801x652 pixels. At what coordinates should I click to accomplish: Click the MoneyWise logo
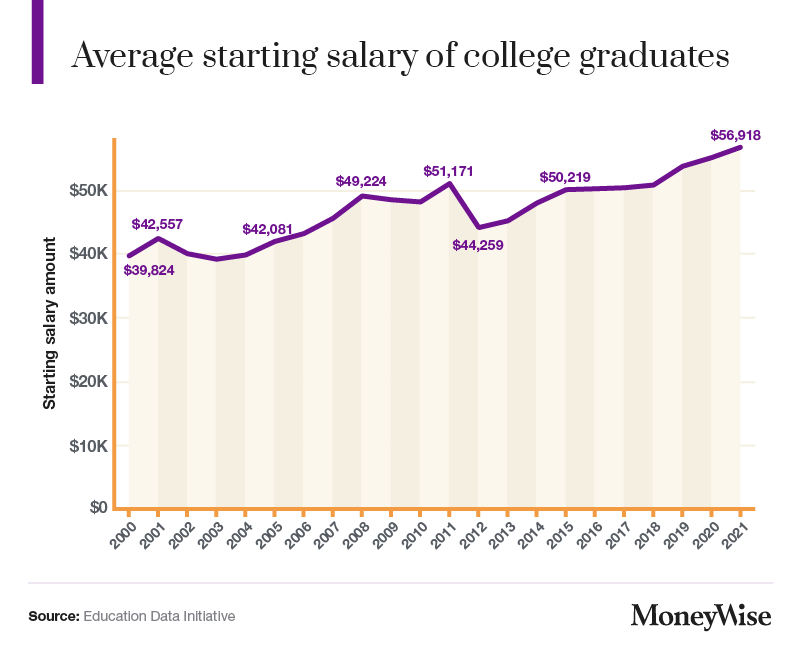700,617
